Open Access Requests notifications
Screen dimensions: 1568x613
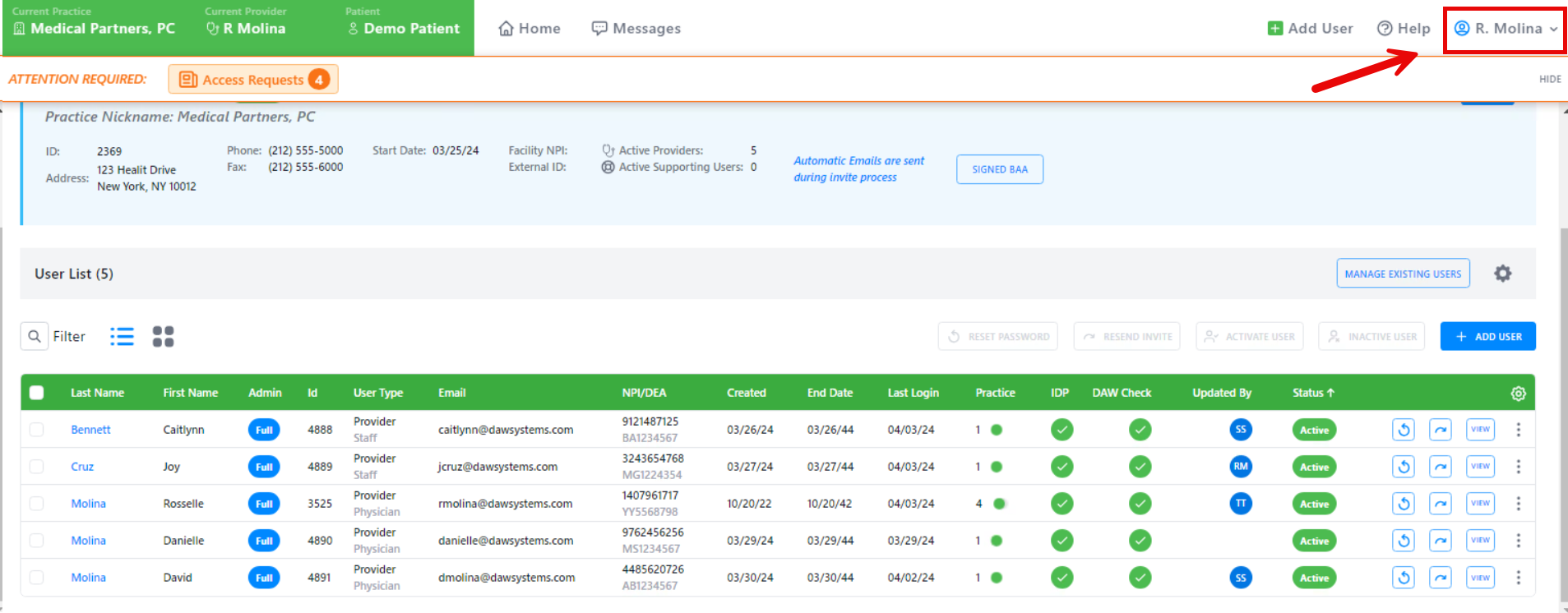coord(253,80)
